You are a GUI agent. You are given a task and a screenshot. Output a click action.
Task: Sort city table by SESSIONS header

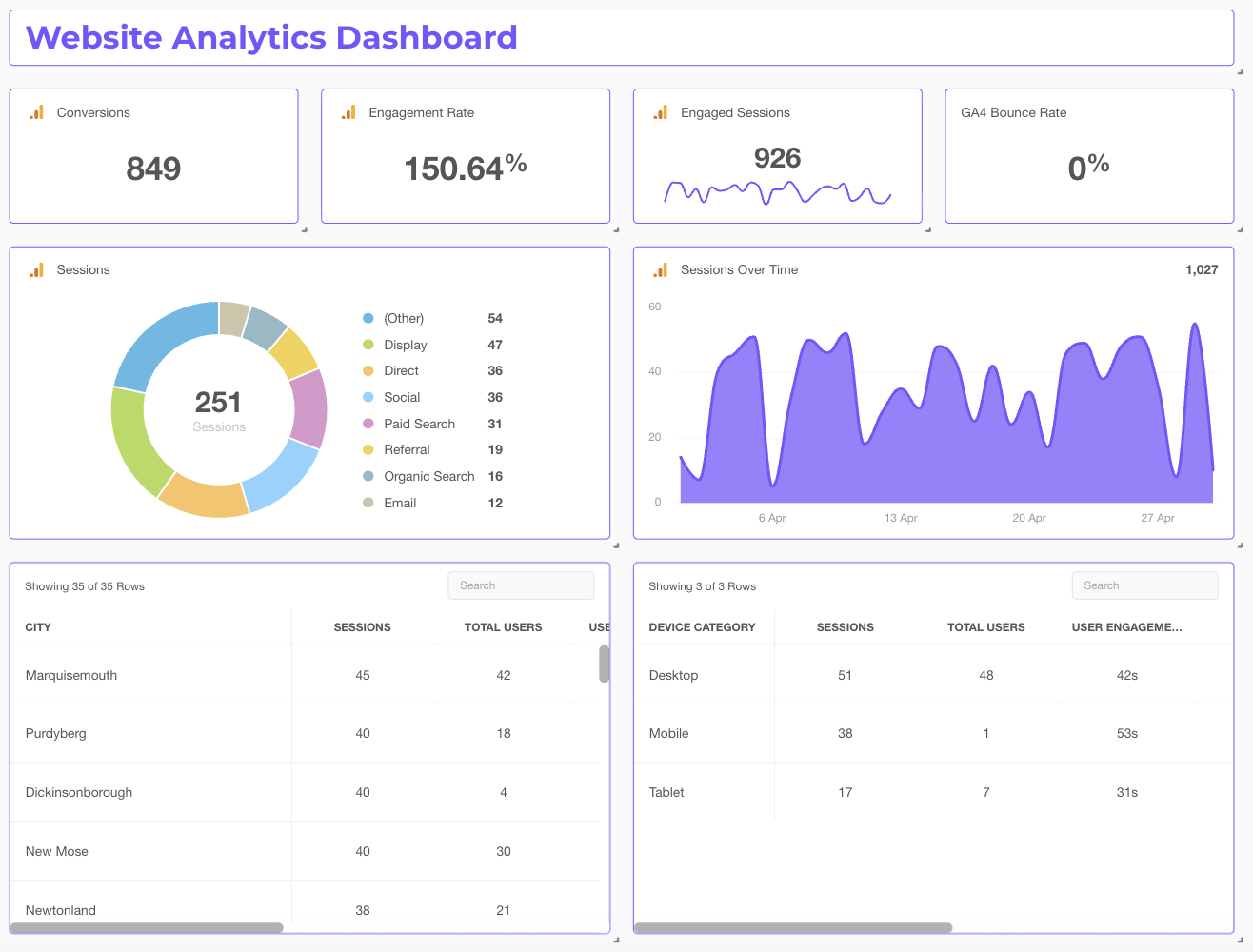pyautogui.click(x=362, y=627)
